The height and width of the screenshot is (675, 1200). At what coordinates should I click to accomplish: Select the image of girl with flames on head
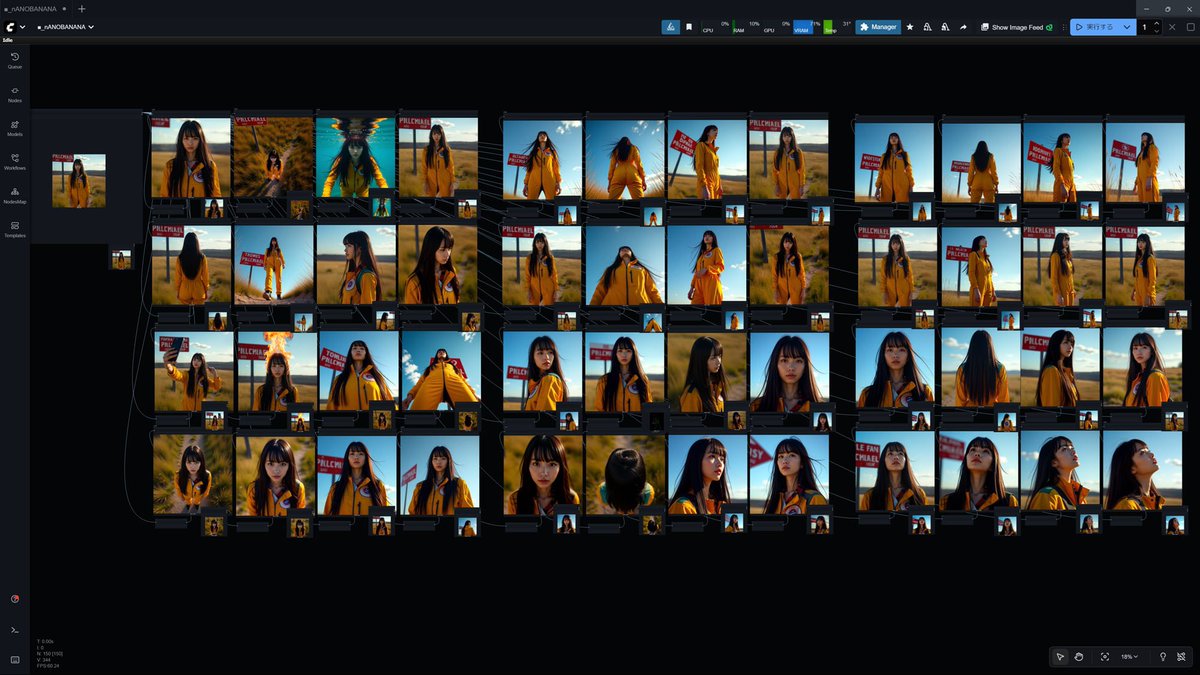click(276, 371)
